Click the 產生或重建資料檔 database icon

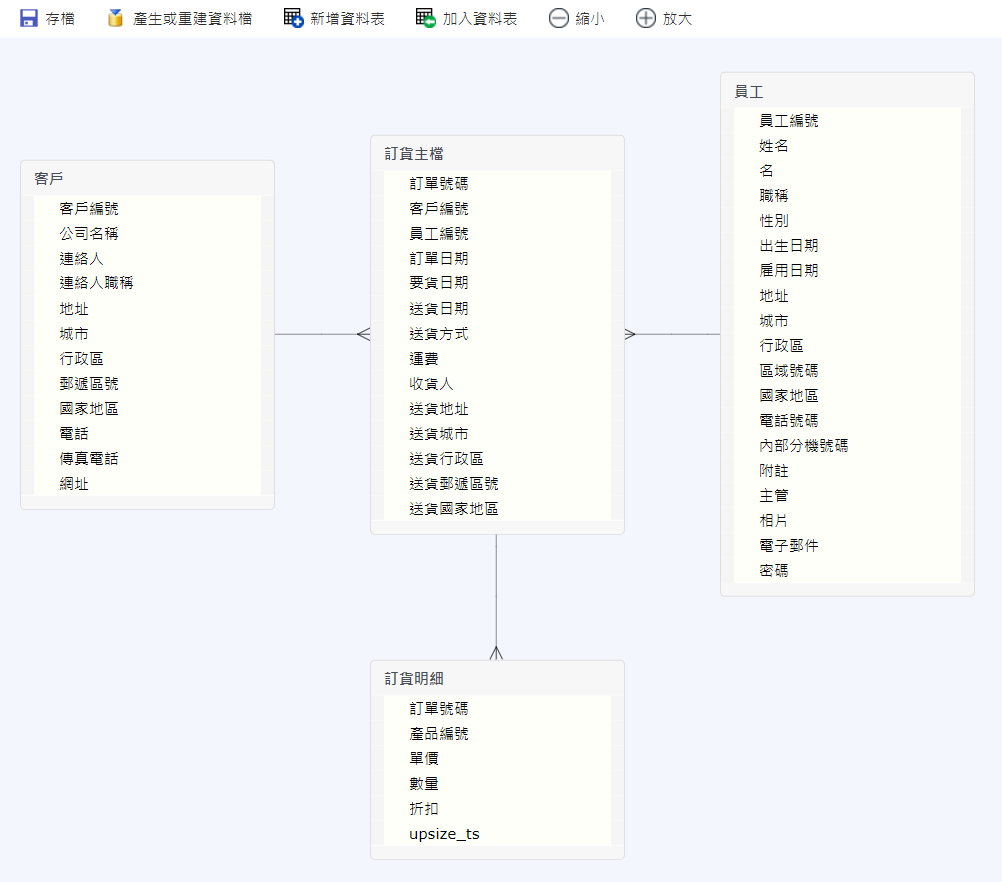pos(116,19)
